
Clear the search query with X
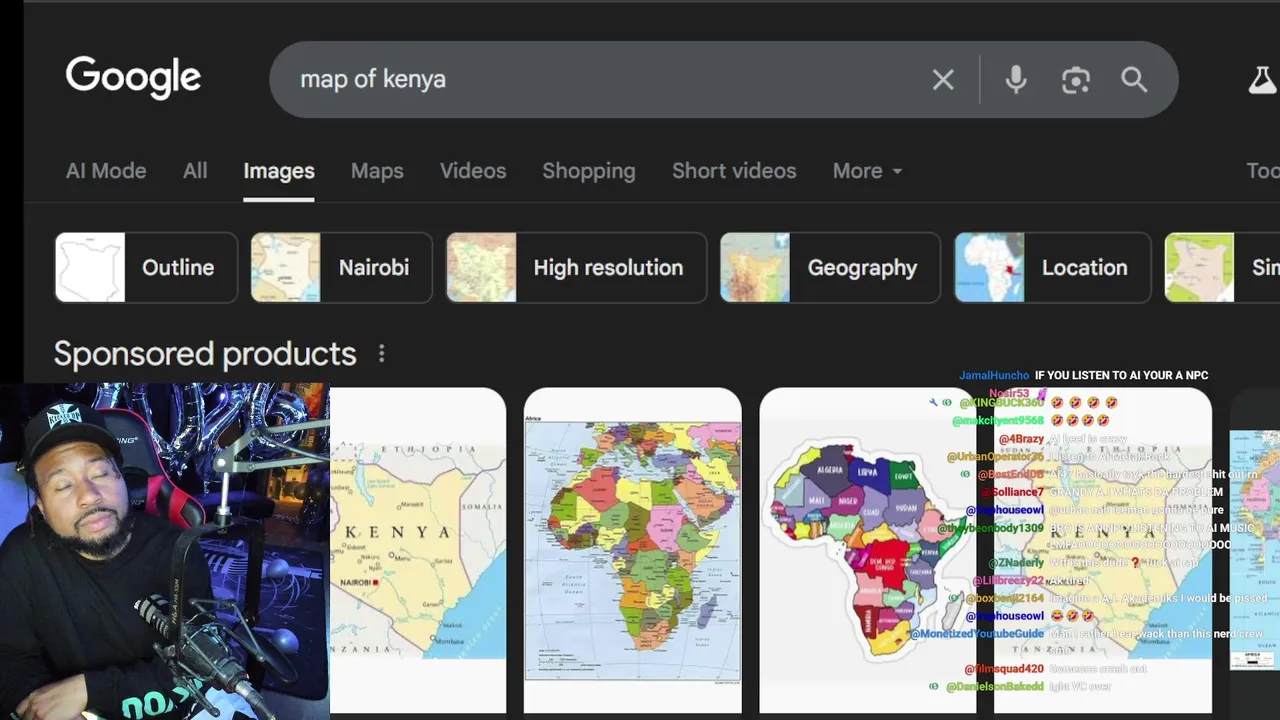pos(943,80)
